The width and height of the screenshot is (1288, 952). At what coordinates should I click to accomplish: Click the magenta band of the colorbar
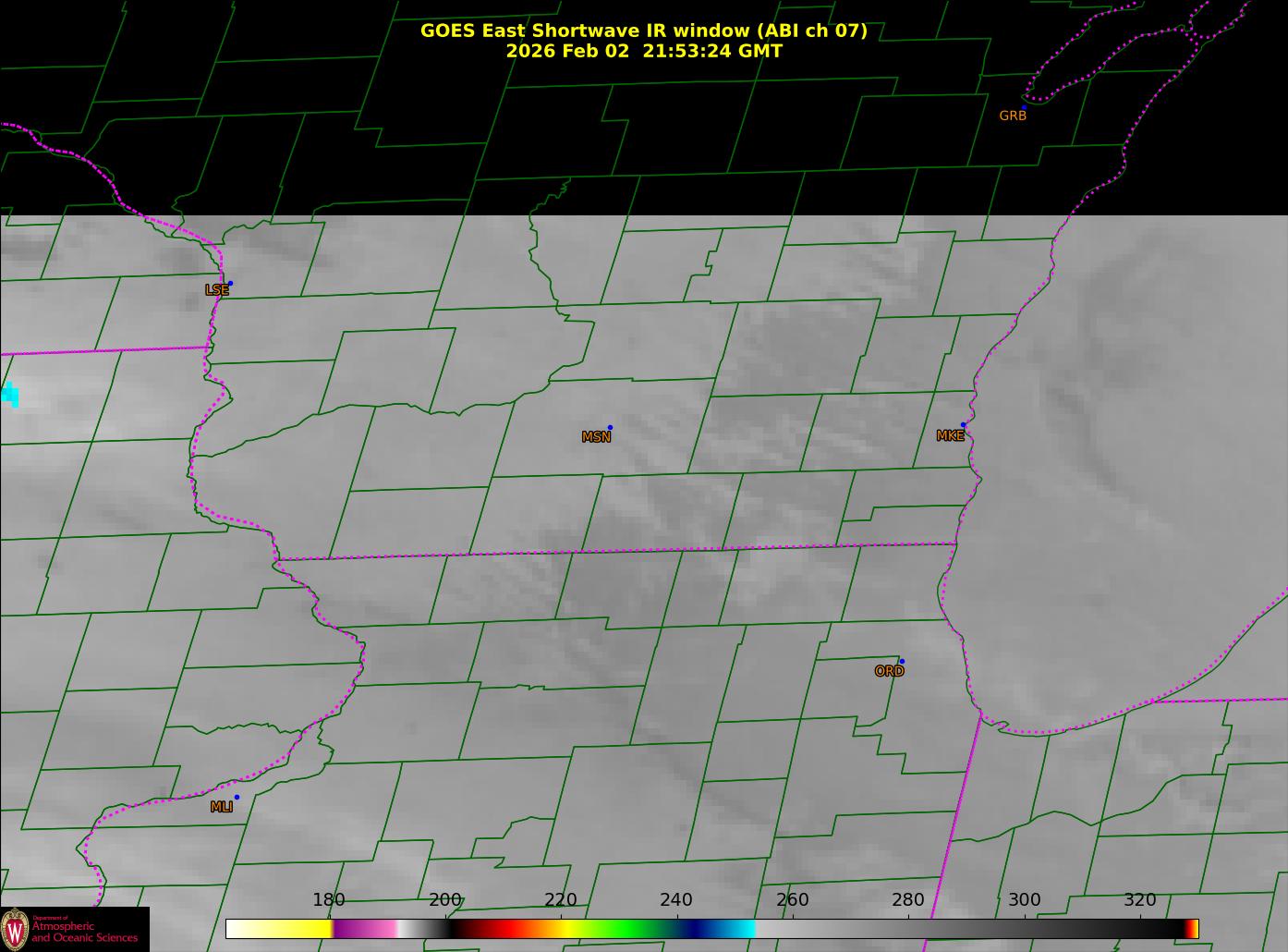(x=360, y=928)
